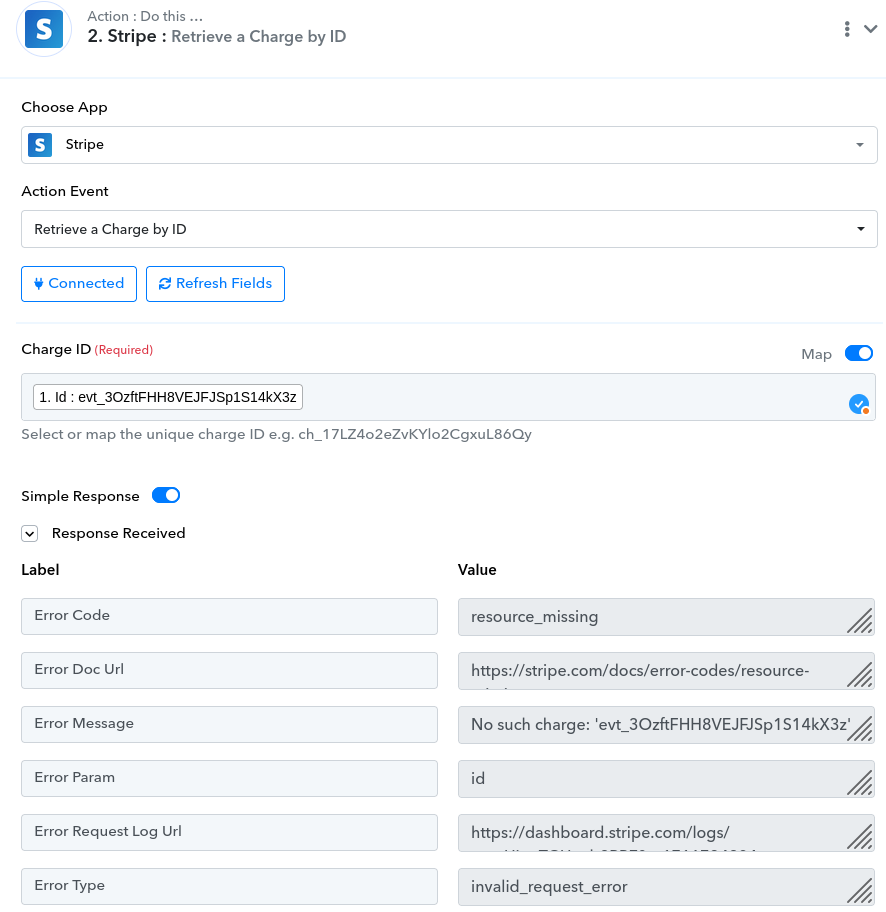
Task: Click the mapped Id evt_ tag
Action: point(168,397)
